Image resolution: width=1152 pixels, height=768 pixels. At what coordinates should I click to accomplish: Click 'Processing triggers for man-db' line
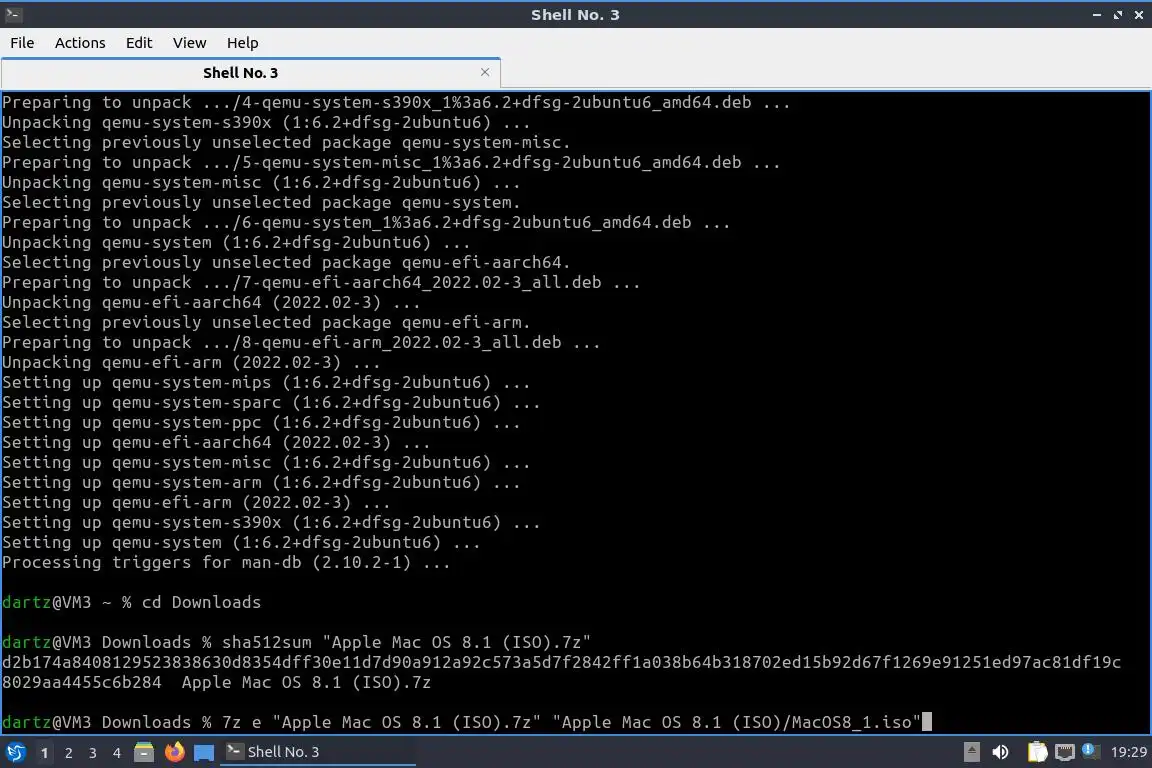click(226, 562)
